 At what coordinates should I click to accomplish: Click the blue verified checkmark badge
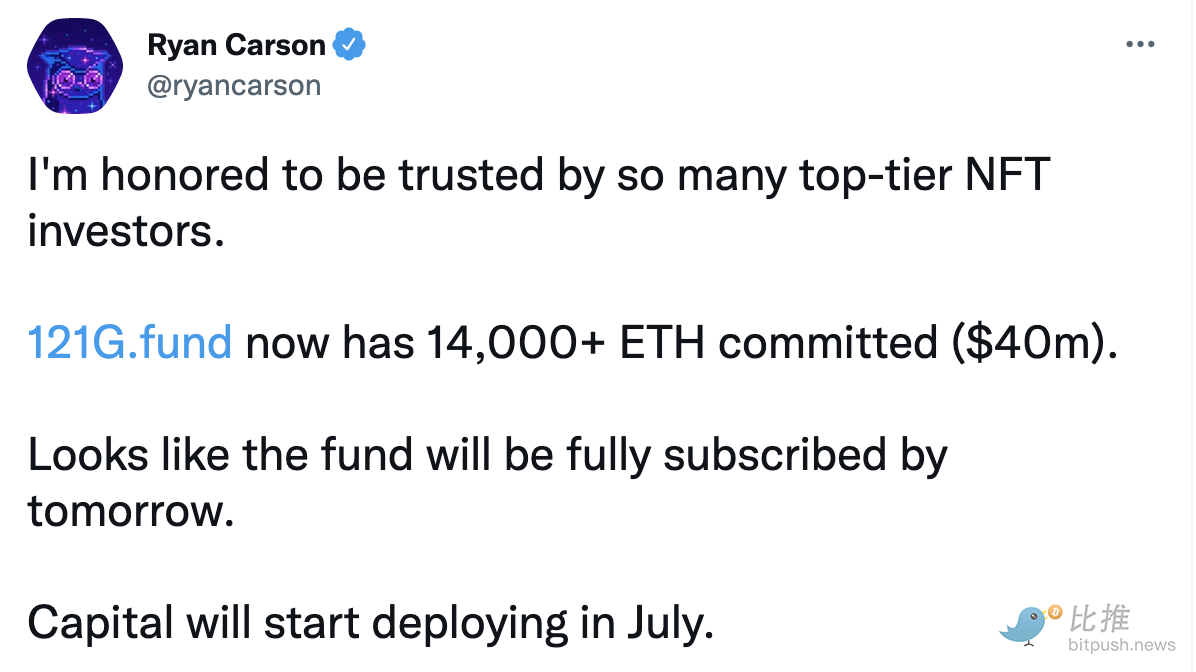[349, 44]
